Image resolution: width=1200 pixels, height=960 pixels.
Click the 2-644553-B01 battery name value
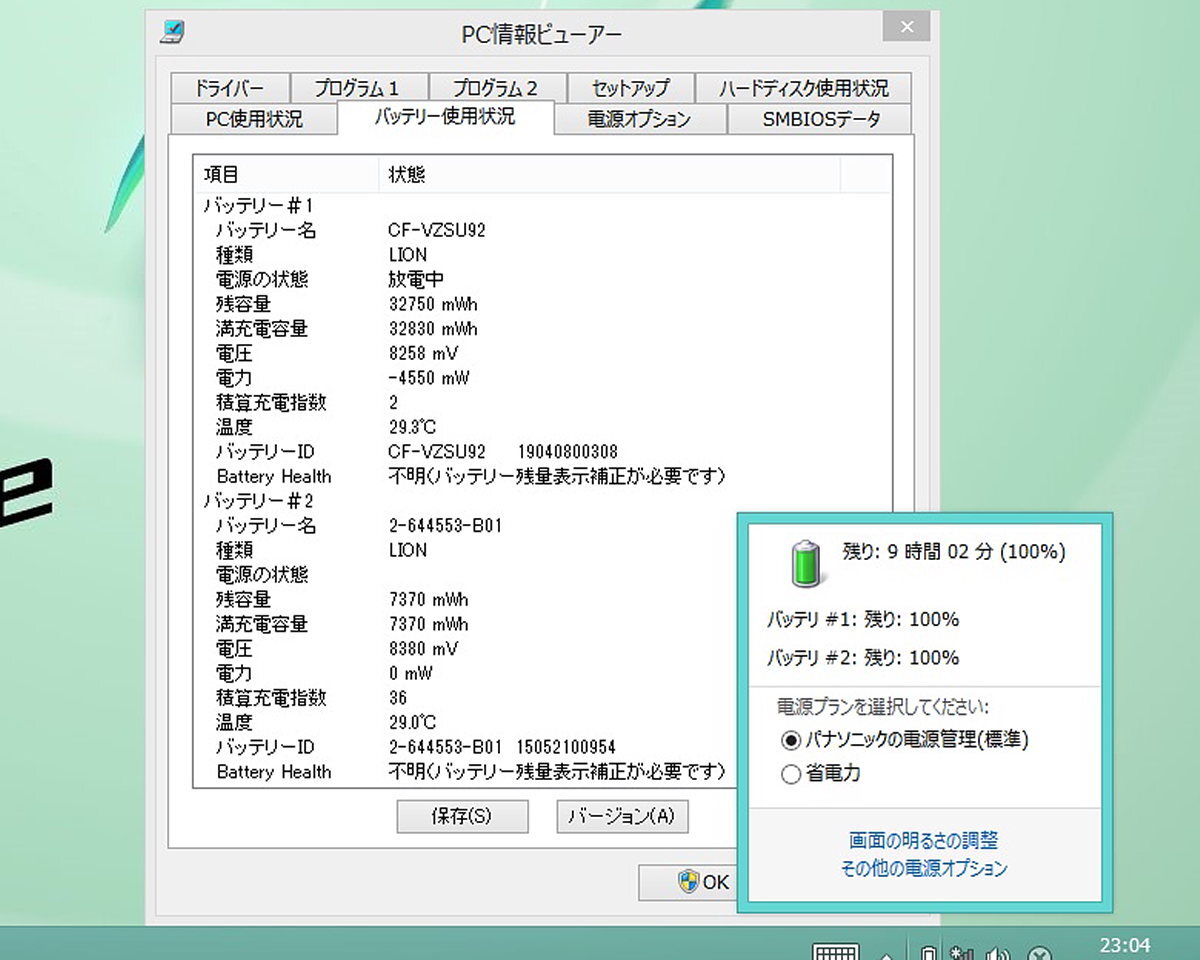point(445,526)
